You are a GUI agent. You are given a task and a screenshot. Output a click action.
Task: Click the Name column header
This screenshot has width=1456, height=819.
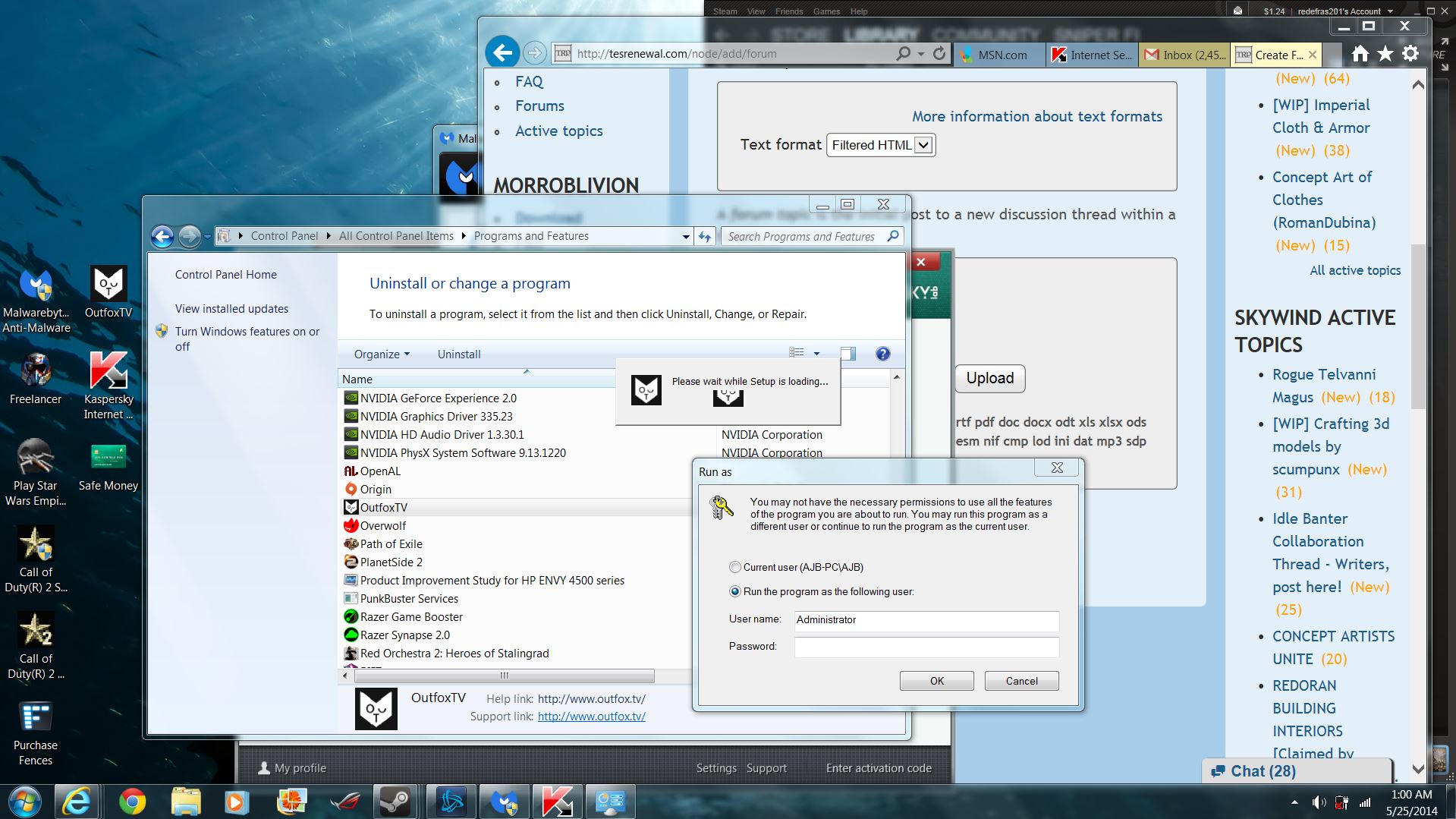tap(476, 379)
